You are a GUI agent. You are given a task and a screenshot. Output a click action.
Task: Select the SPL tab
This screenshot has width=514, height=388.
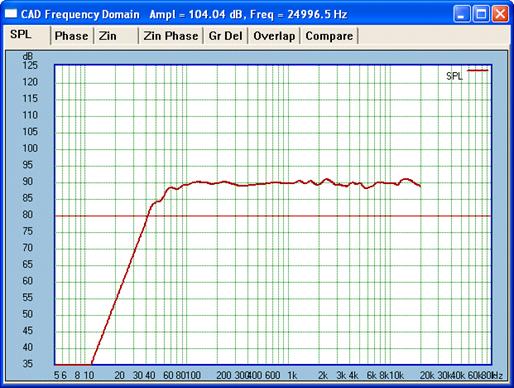tap(27, 35)
